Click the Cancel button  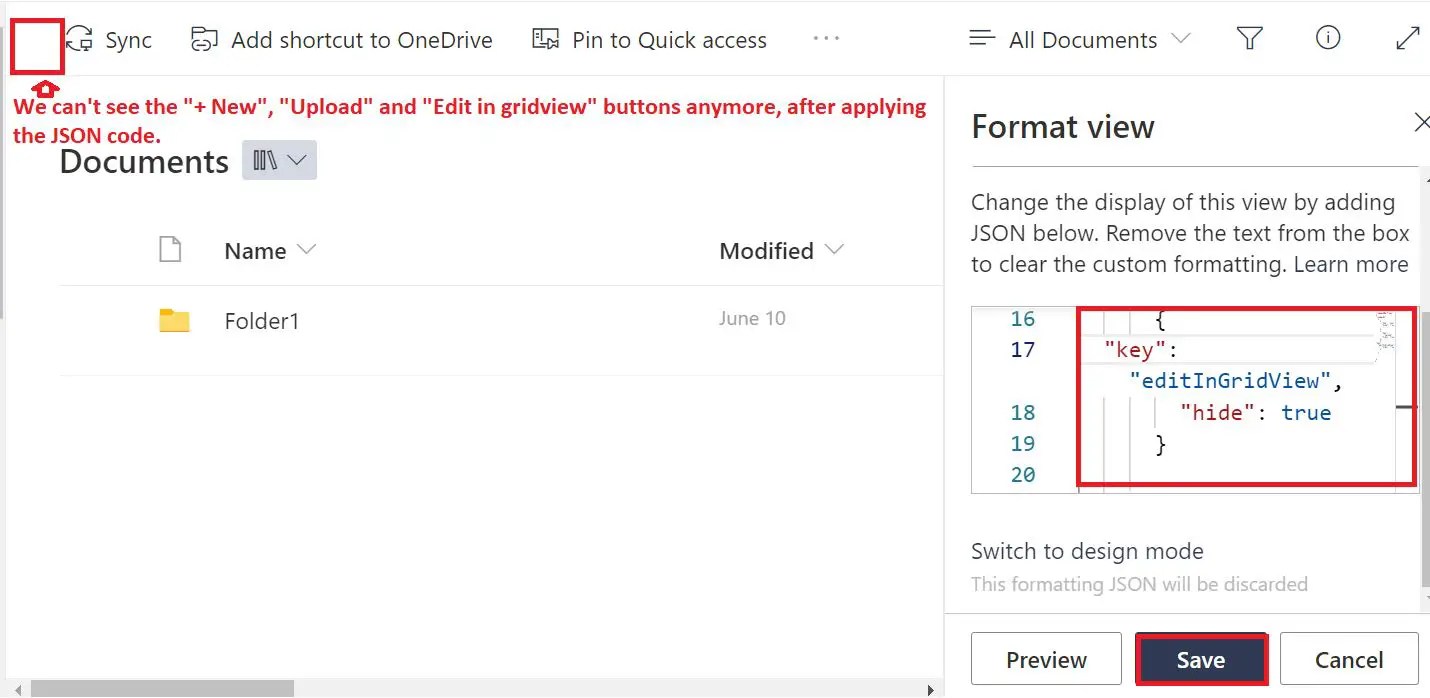click(x=1350, y=659)
